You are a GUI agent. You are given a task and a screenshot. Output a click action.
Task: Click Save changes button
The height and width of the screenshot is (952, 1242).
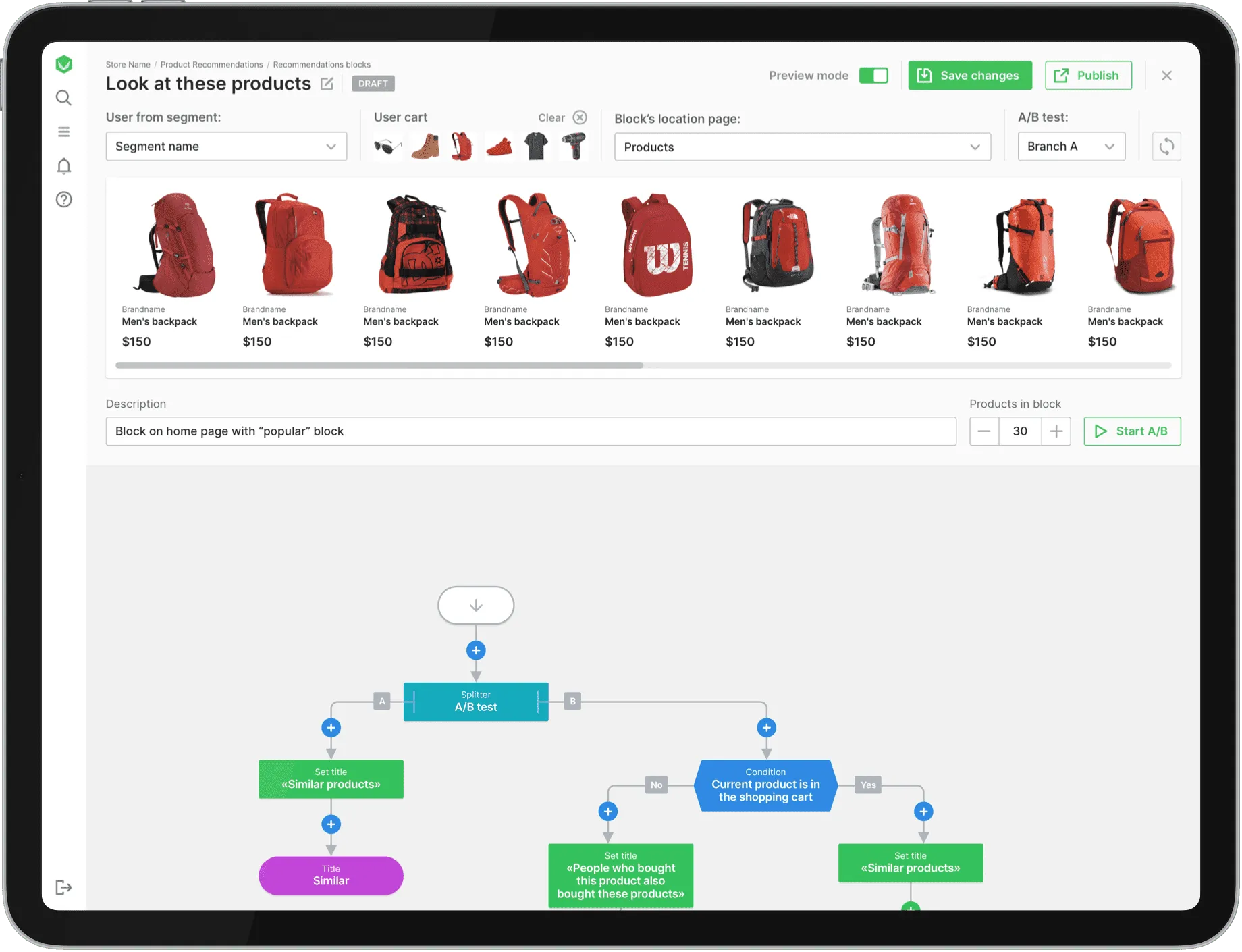coord(970,76)
